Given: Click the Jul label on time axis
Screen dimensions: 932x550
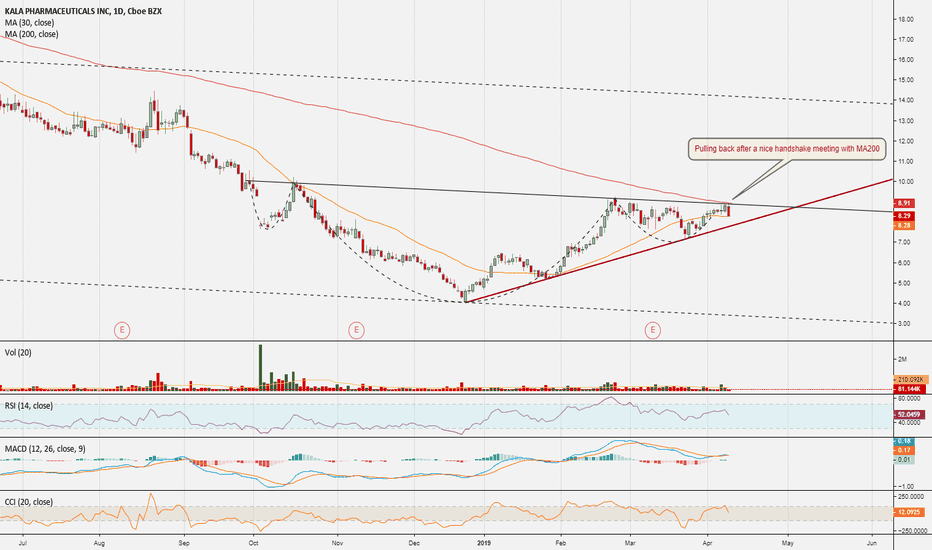Looking at the screenshot, I should point(23,543).
